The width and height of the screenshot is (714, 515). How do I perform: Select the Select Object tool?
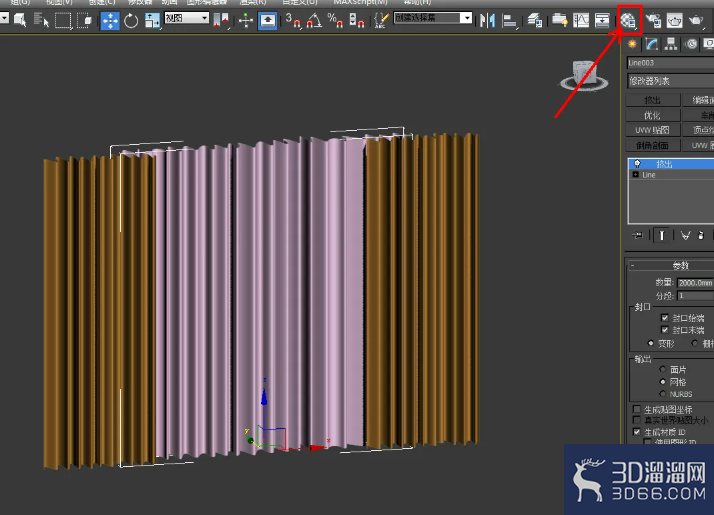pyautogui.click(x=20, y=20)
